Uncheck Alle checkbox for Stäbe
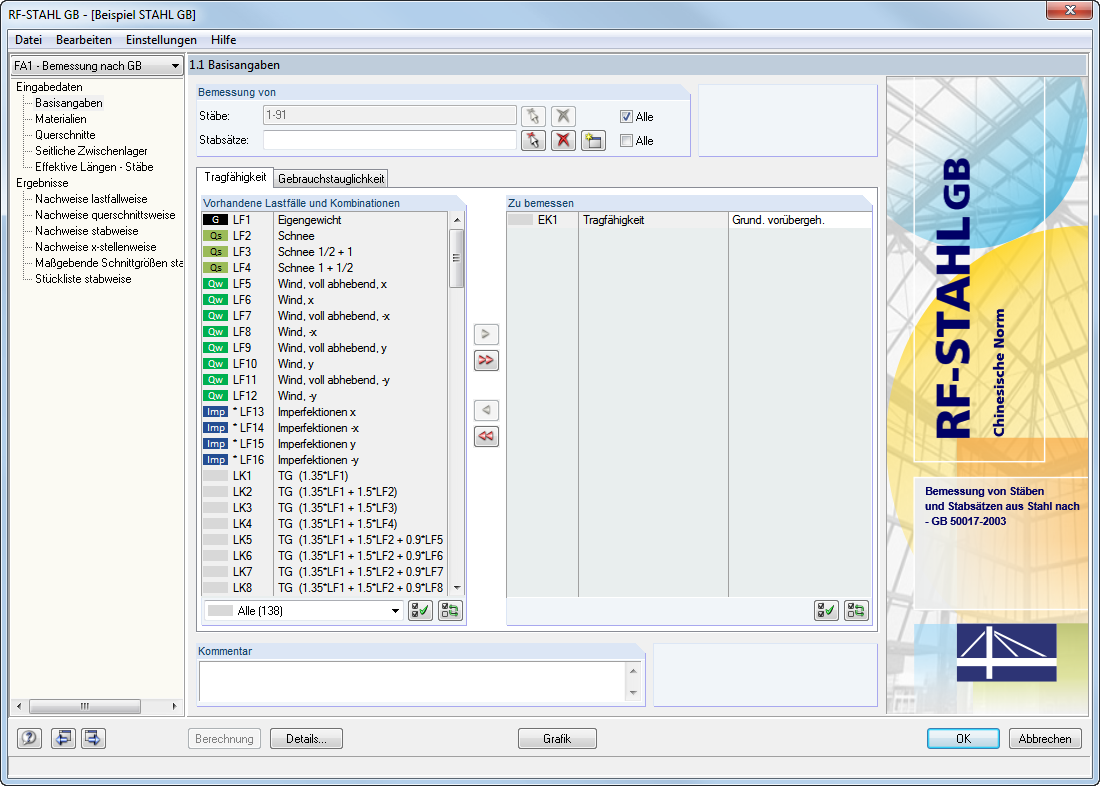1100x786 pixels. click(626, 116)
